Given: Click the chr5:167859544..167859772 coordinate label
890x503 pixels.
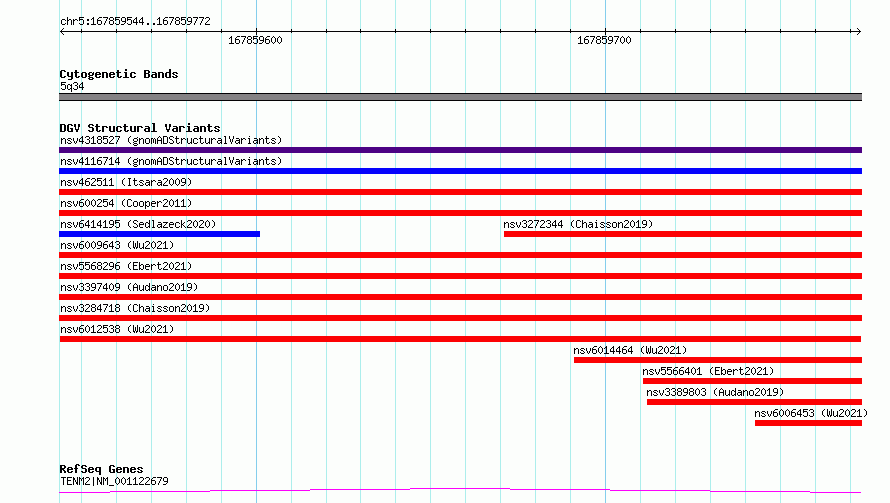Looking at the screenshot, I should (135, 21).
